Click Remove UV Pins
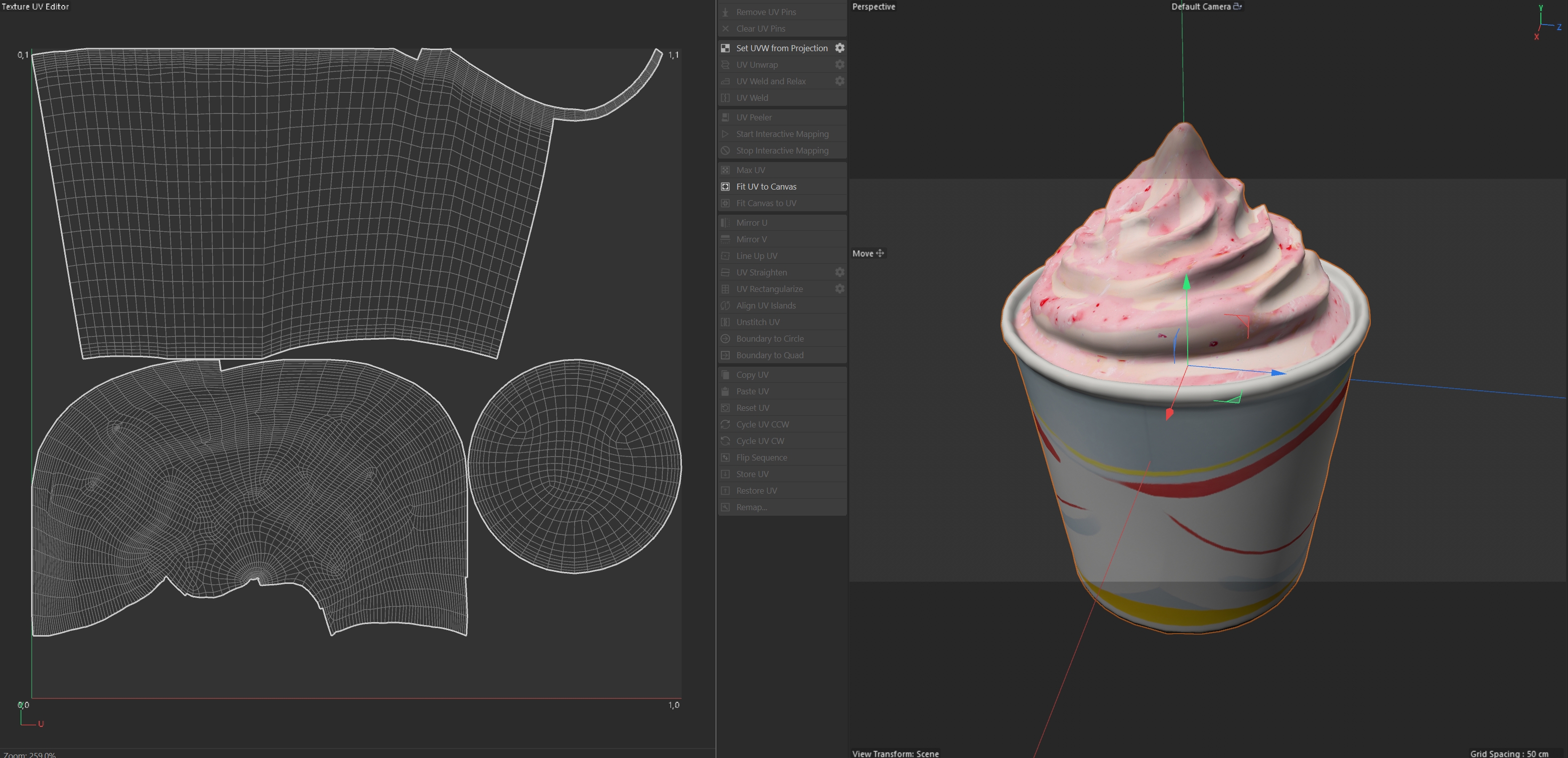1568x758 pixels. (x=766, y=12)
